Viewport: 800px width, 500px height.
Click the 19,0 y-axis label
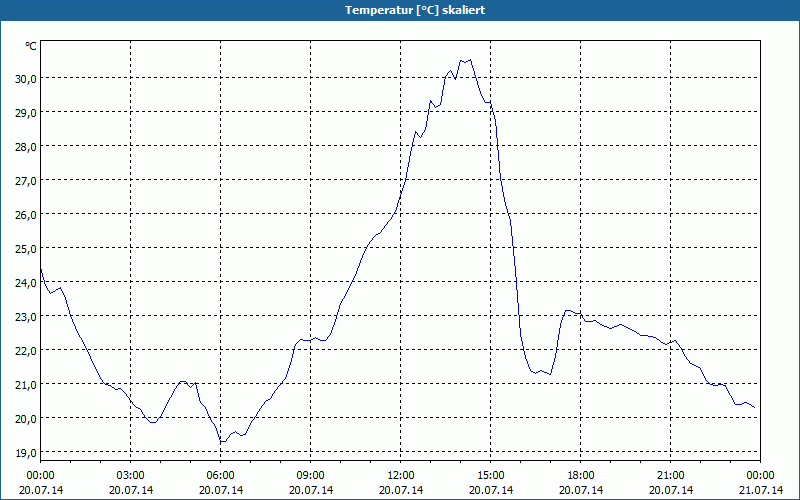tap(26, 452)
